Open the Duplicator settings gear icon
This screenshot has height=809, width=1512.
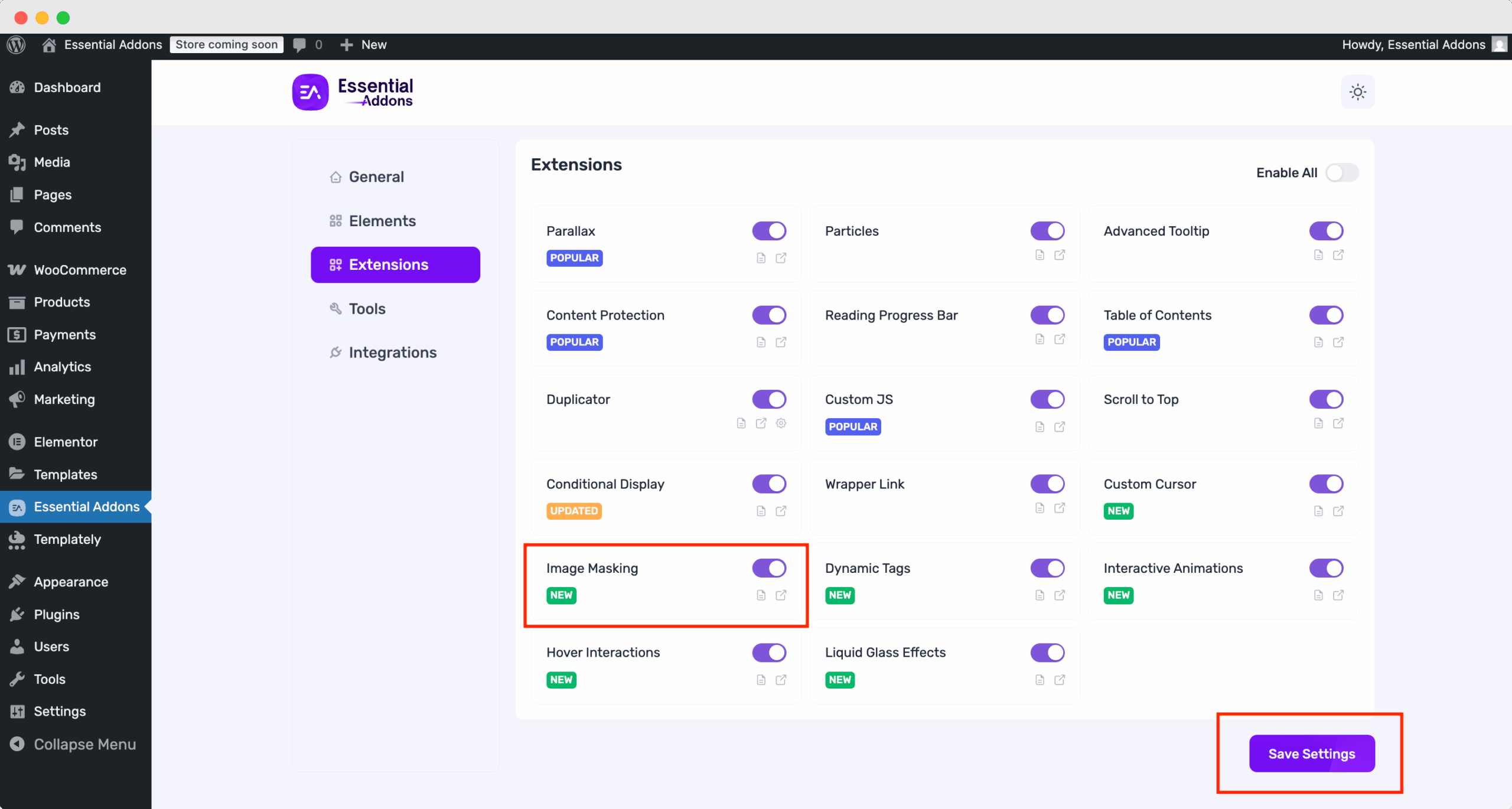click(781, 423)
